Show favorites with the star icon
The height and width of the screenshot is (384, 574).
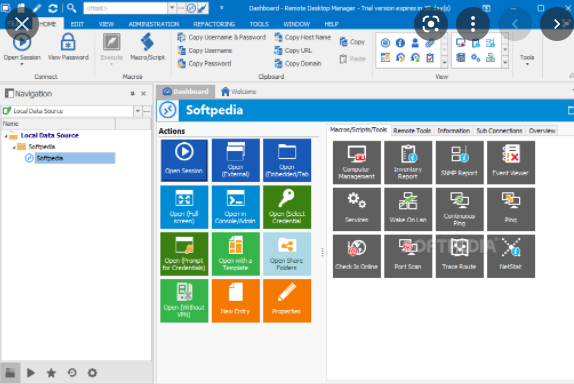click(51, 373)
